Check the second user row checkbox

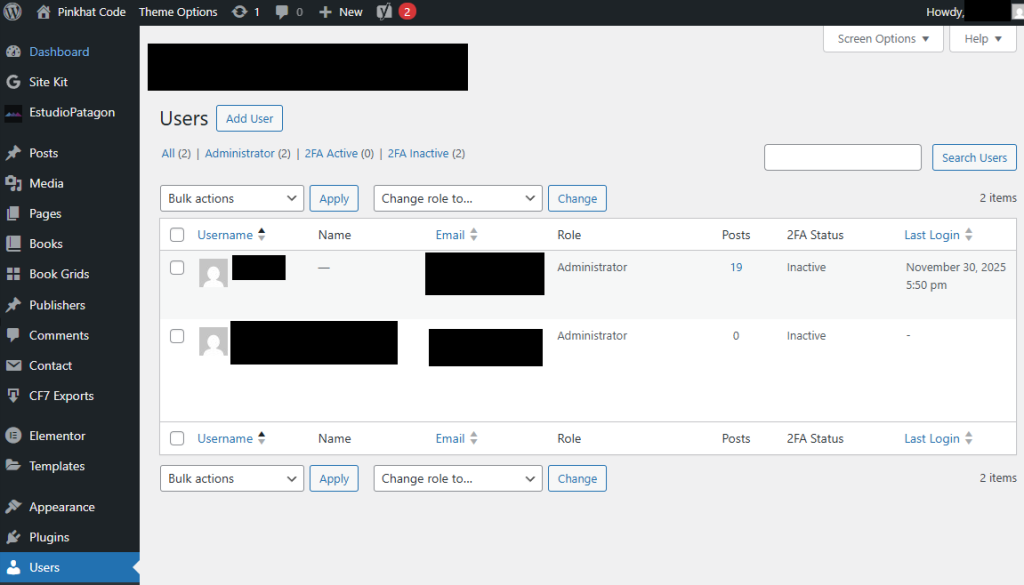[x=177, y=336]
